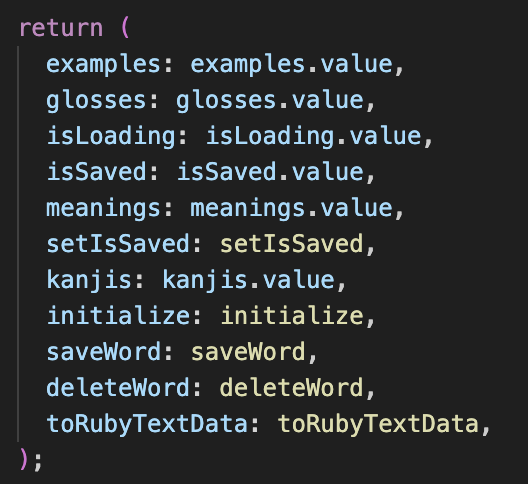
Task: Click the yellow initialize function reference
Action: point(292,316)
